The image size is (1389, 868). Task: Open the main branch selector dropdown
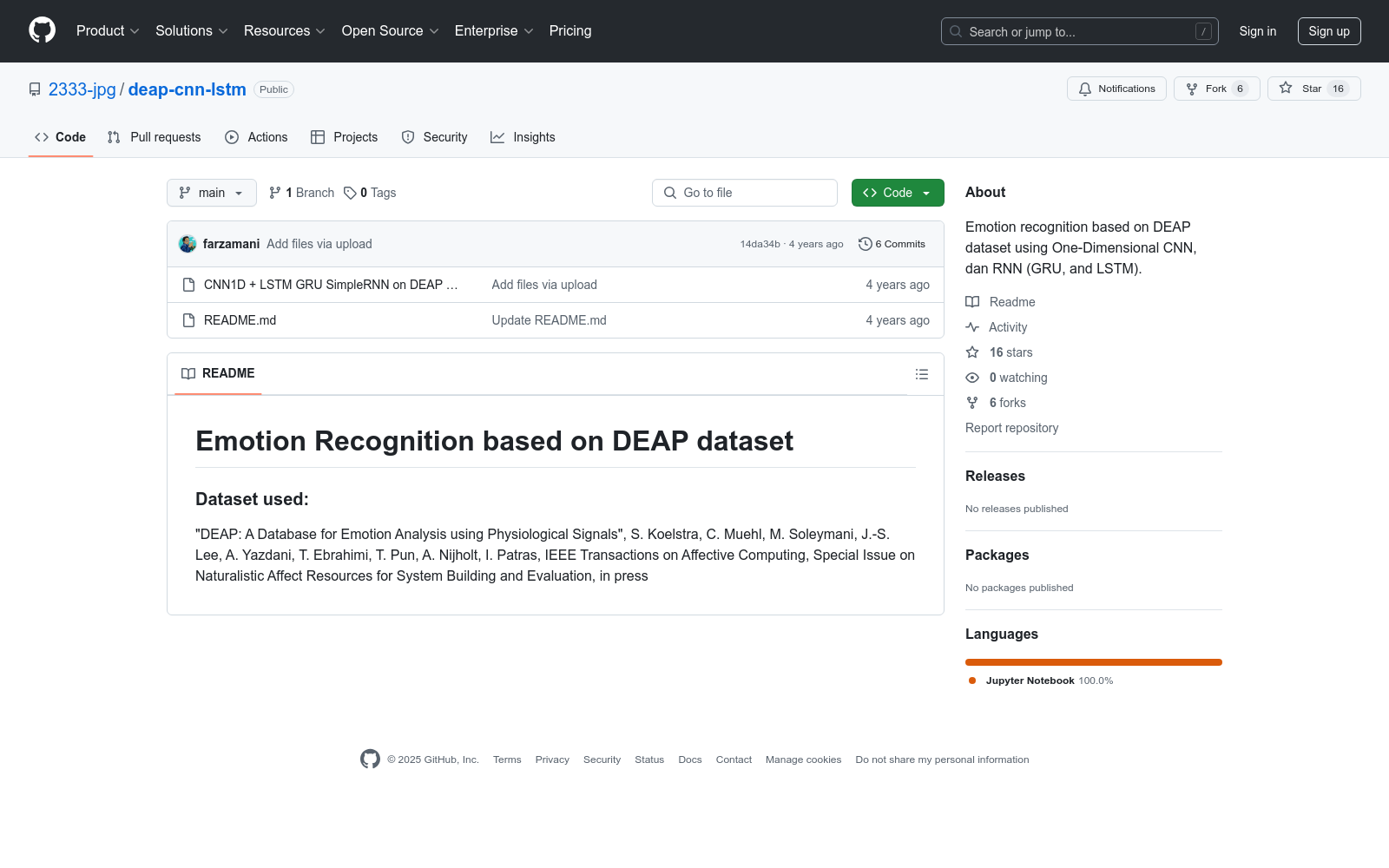212,193
